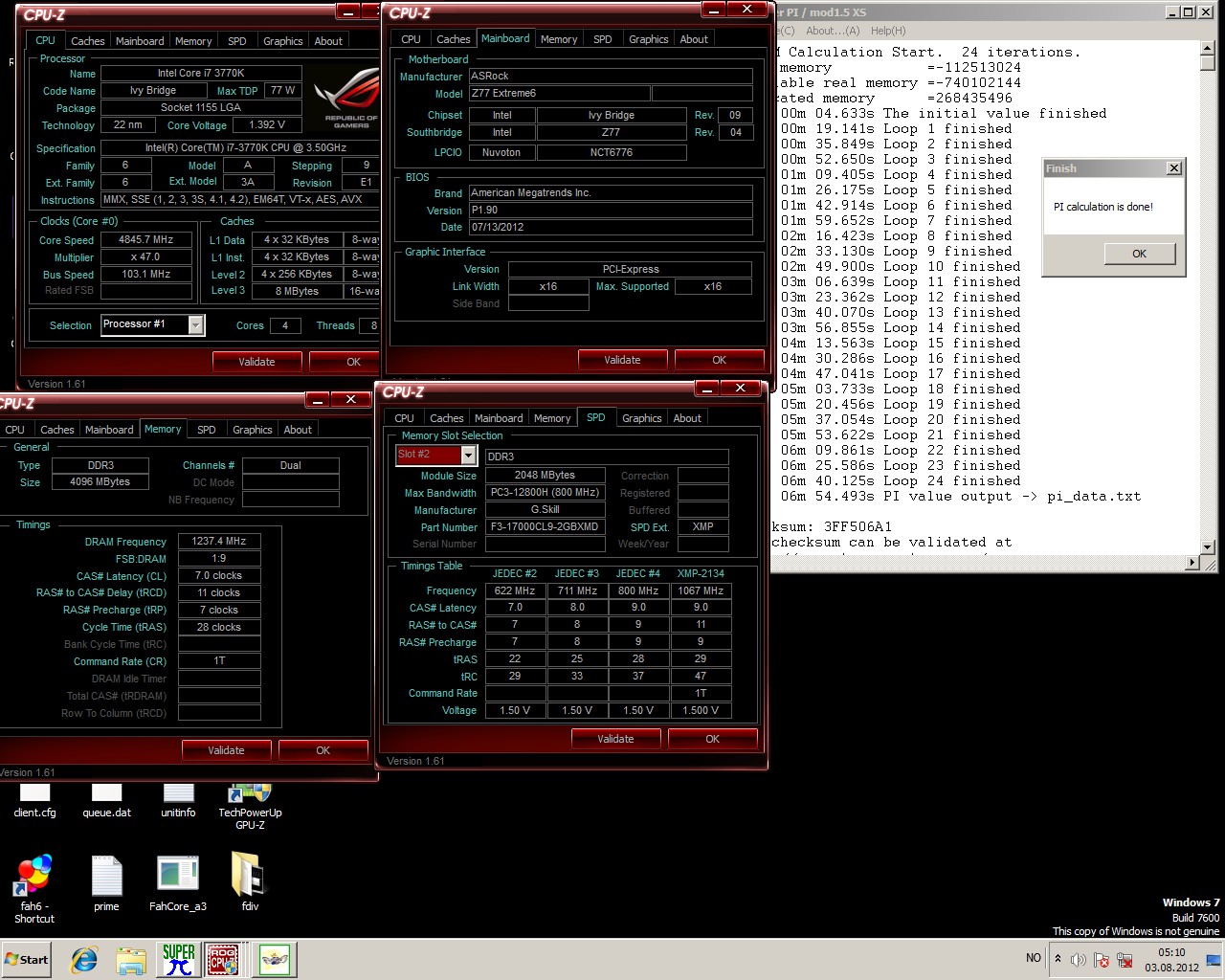Switch to Super PI taskbar icon
This screenshot has height=980, width=1225.
[179, 960]
